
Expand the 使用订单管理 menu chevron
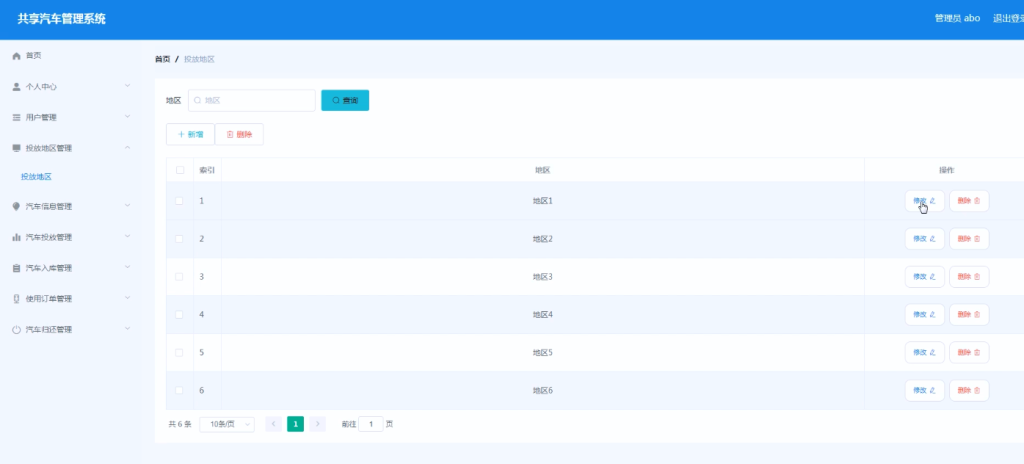127,297
